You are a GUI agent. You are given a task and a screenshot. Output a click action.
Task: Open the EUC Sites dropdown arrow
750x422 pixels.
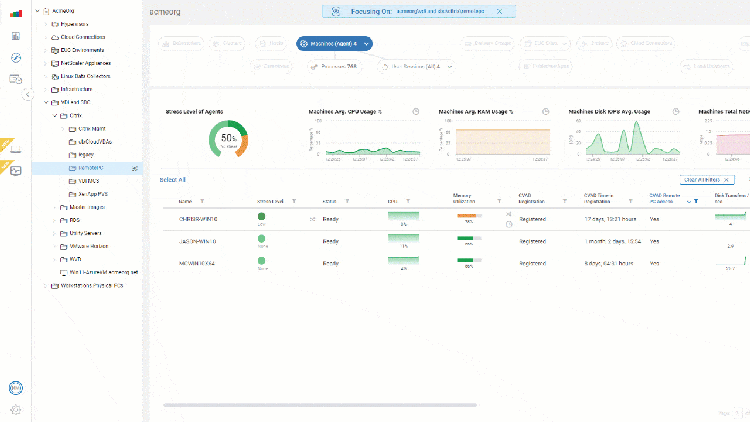564,44
